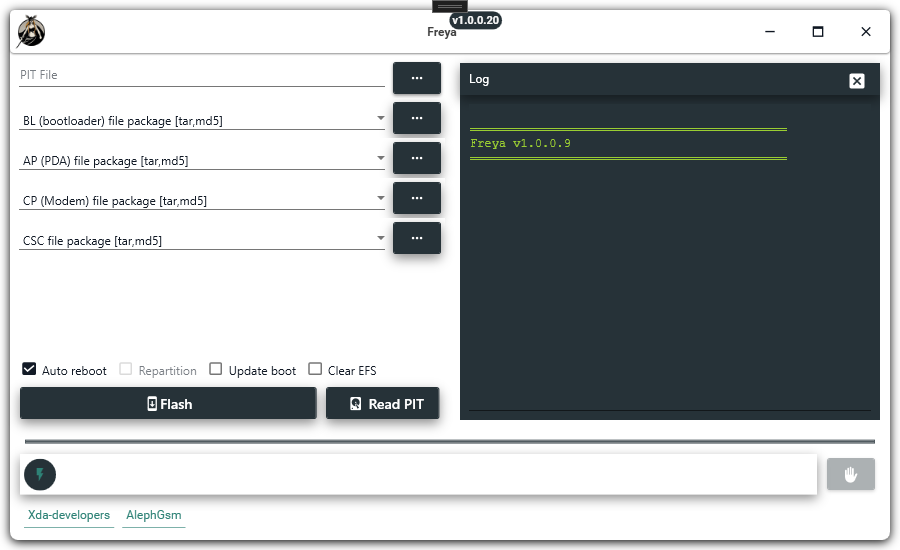Browse for BL bootloader file package
Image resolution: width=900 pixels, height=550 pixels.
point(417,118)
